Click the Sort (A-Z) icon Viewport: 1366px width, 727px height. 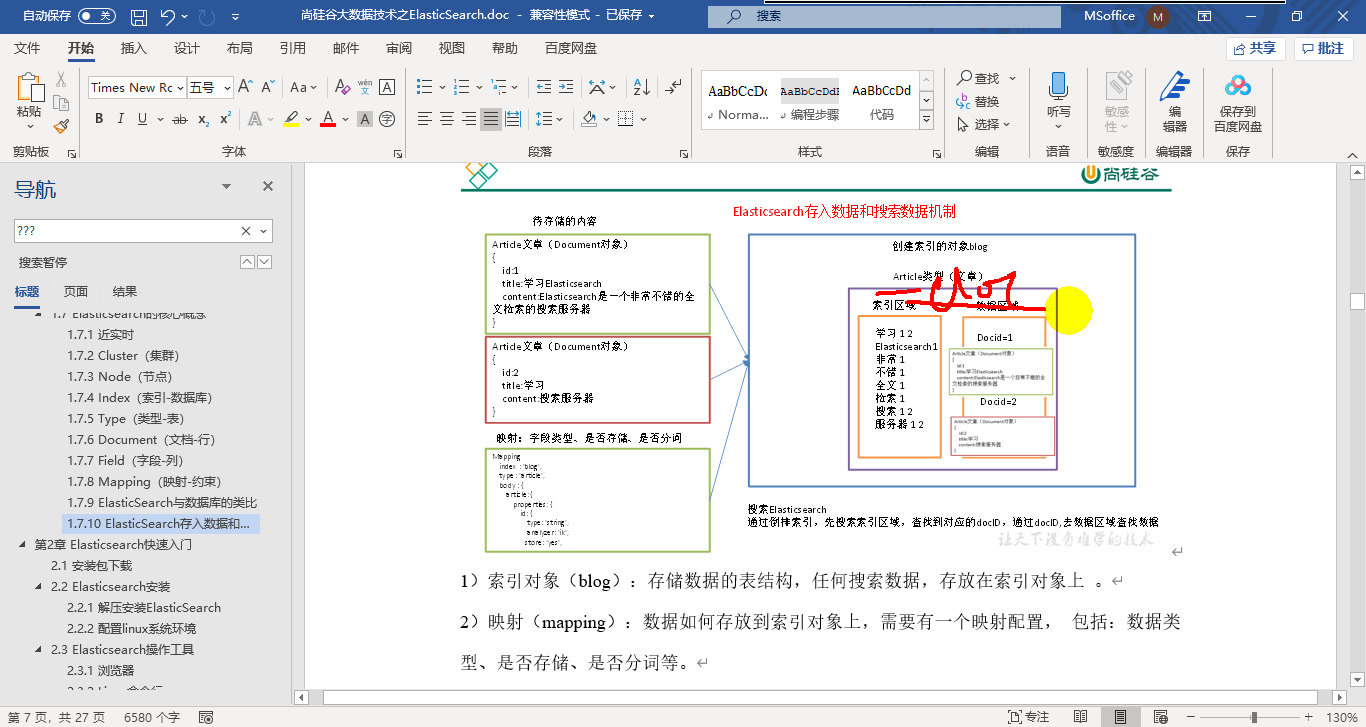[640, 87]
